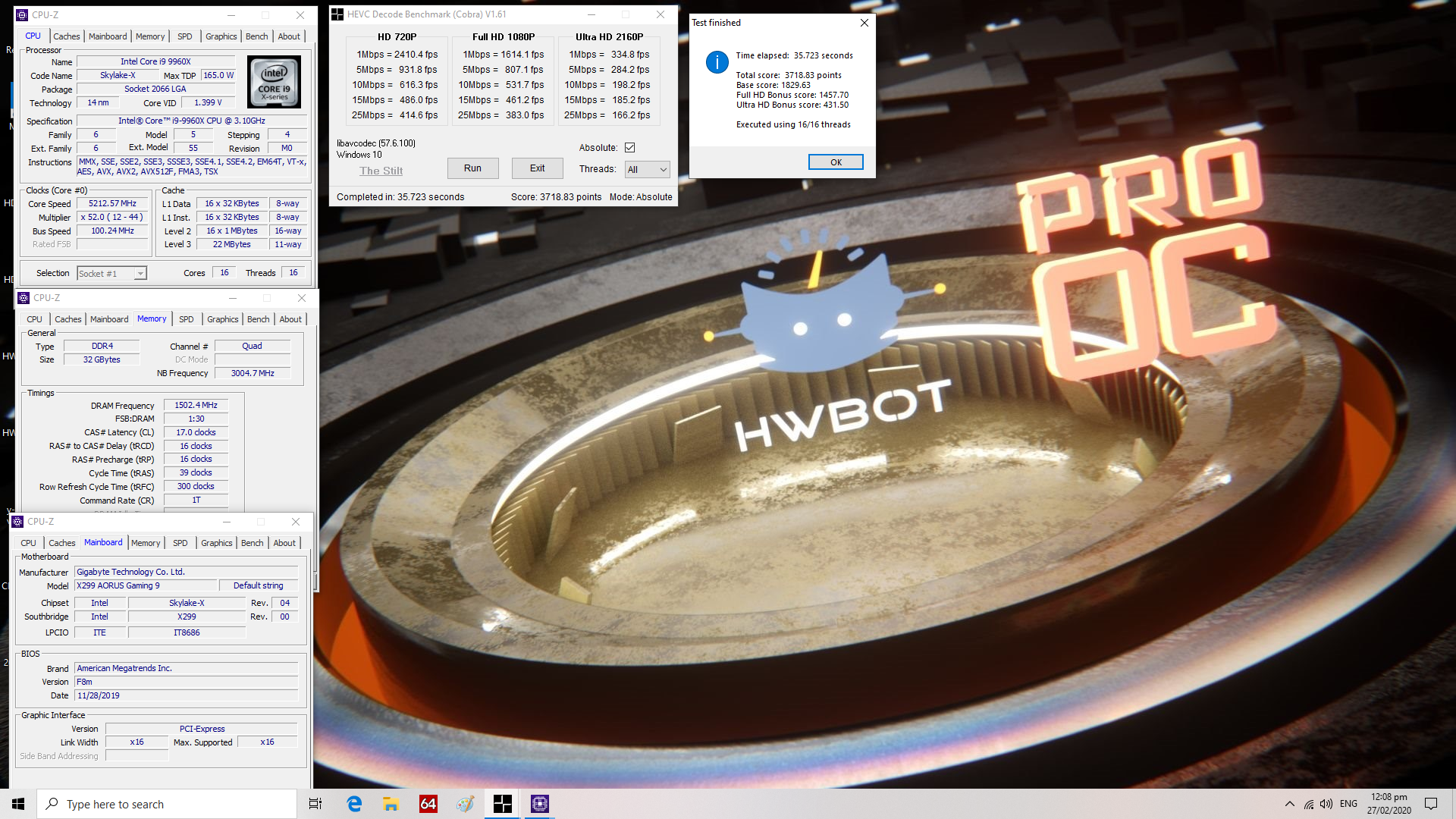Select Bench tab in top CPU-Z window
The height and width of the screenshot is (819, 1456).
pyautogui.click(x=257, y=36)
